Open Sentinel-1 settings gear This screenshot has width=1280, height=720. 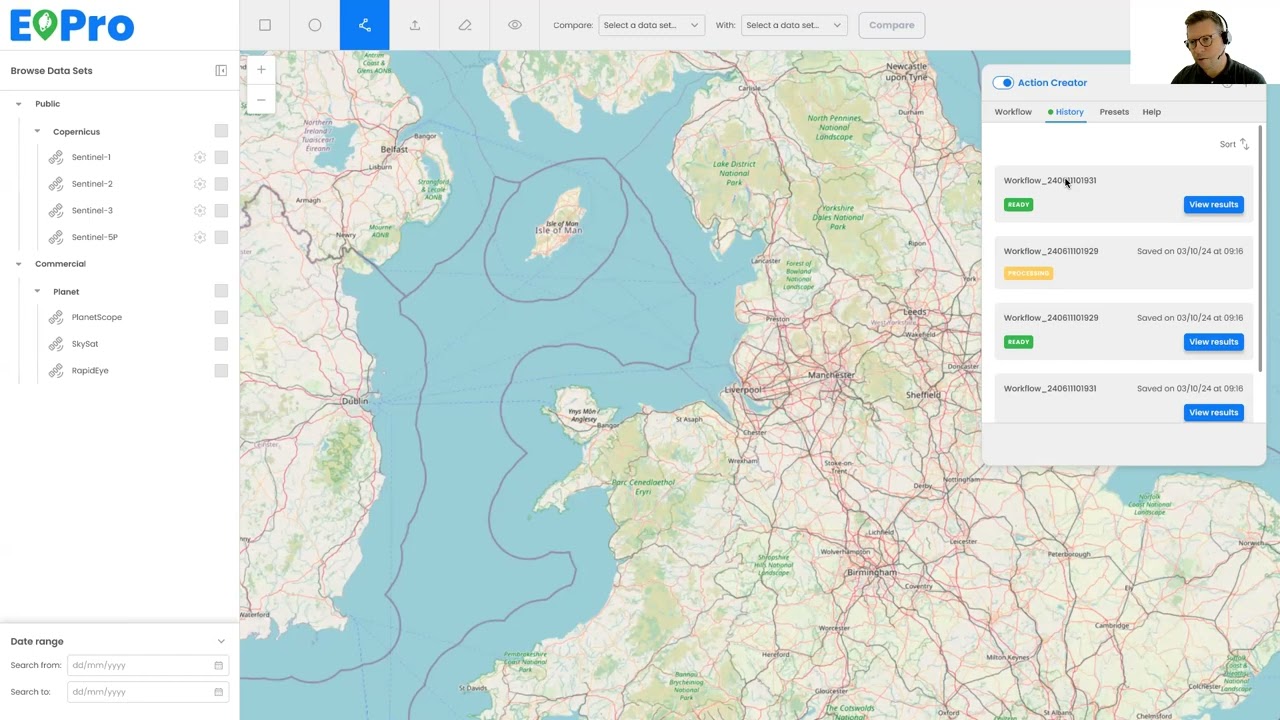[200, 157]
